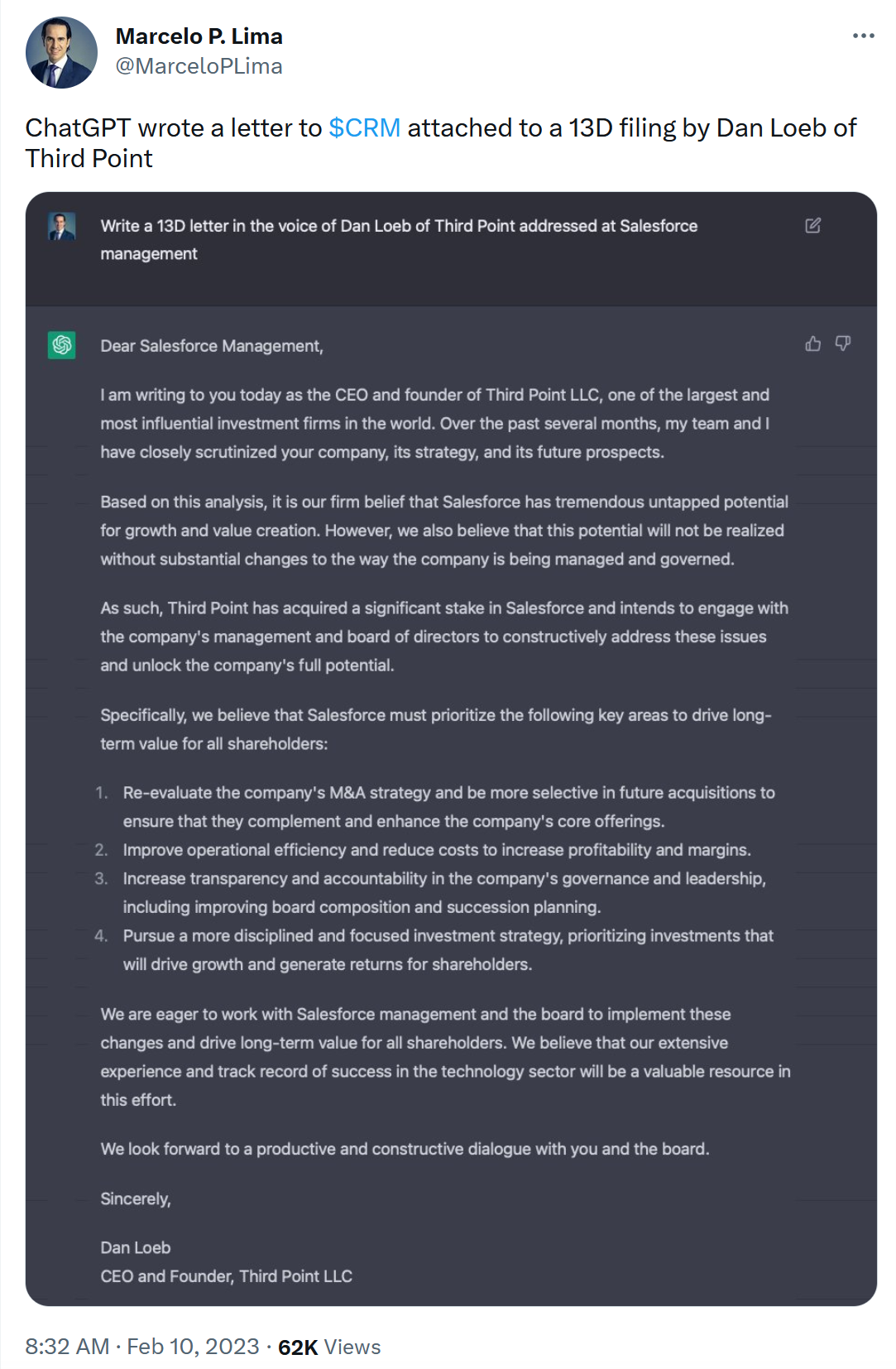Viewport: 896px width, 1369px height.
Task: Click the Marcelo P. Lima display name
Action: click(x=199, y=36)
